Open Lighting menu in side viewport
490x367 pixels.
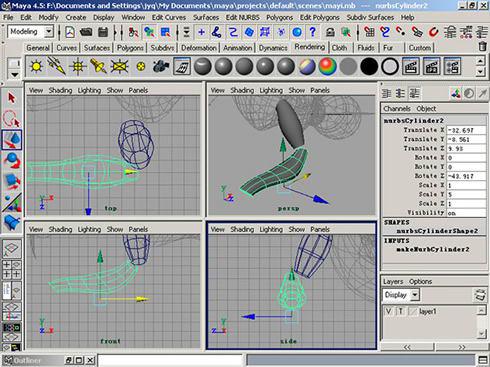click(x=271, y=229)
